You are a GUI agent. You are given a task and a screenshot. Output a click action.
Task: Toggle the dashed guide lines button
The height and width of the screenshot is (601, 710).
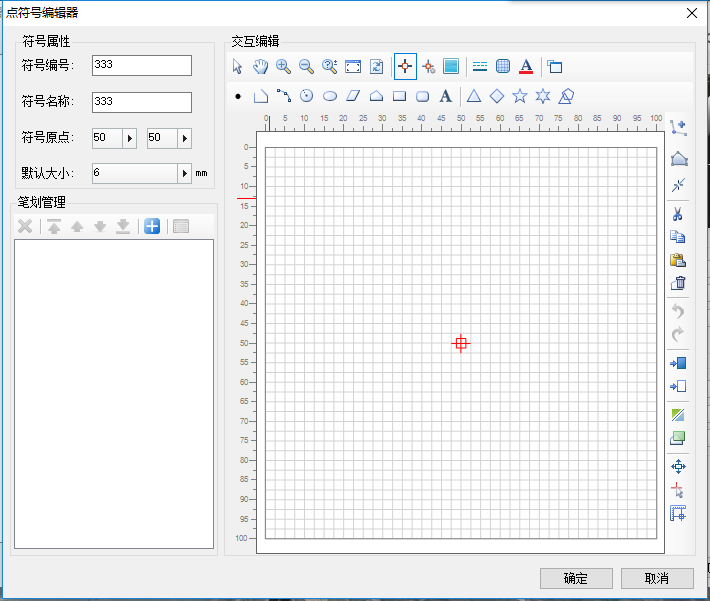(x=480, y=67)
